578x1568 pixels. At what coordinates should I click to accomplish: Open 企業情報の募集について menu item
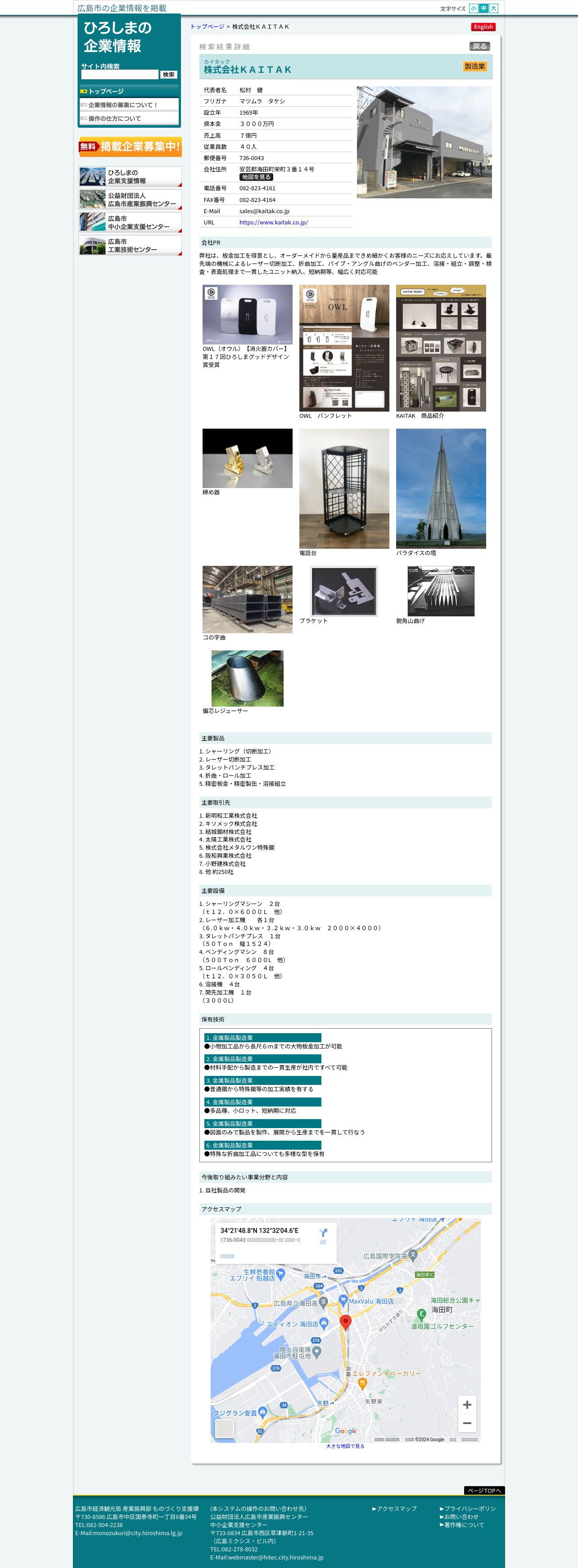(129, 105)
